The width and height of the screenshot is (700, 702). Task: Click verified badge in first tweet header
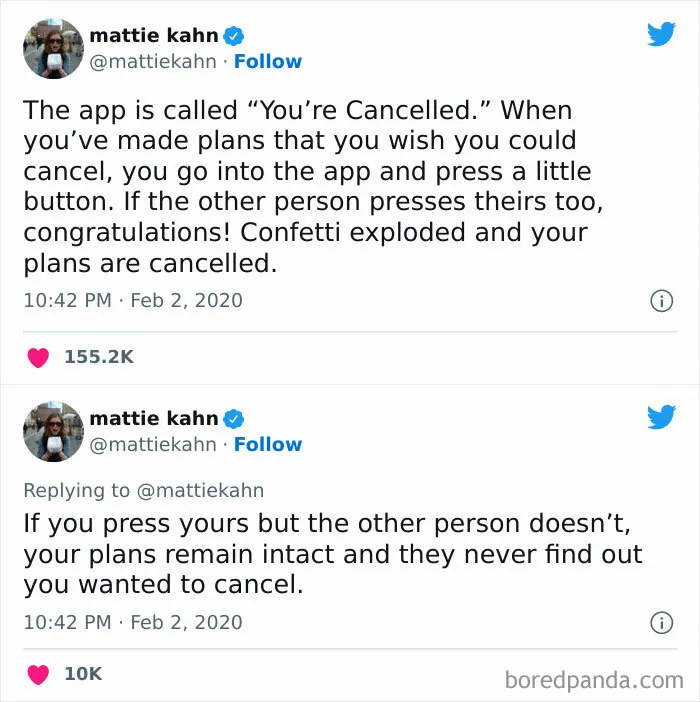click(233, 36)
